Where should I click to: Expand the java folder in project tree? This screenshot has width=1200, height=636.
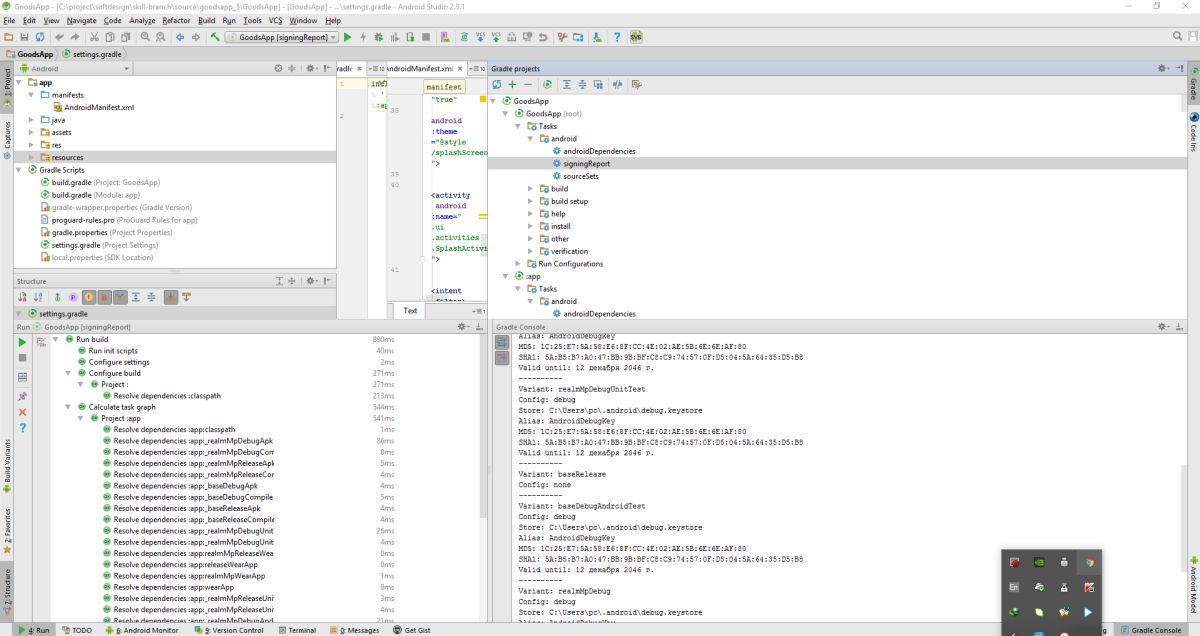pyautogui.click(x=33, y=120)
